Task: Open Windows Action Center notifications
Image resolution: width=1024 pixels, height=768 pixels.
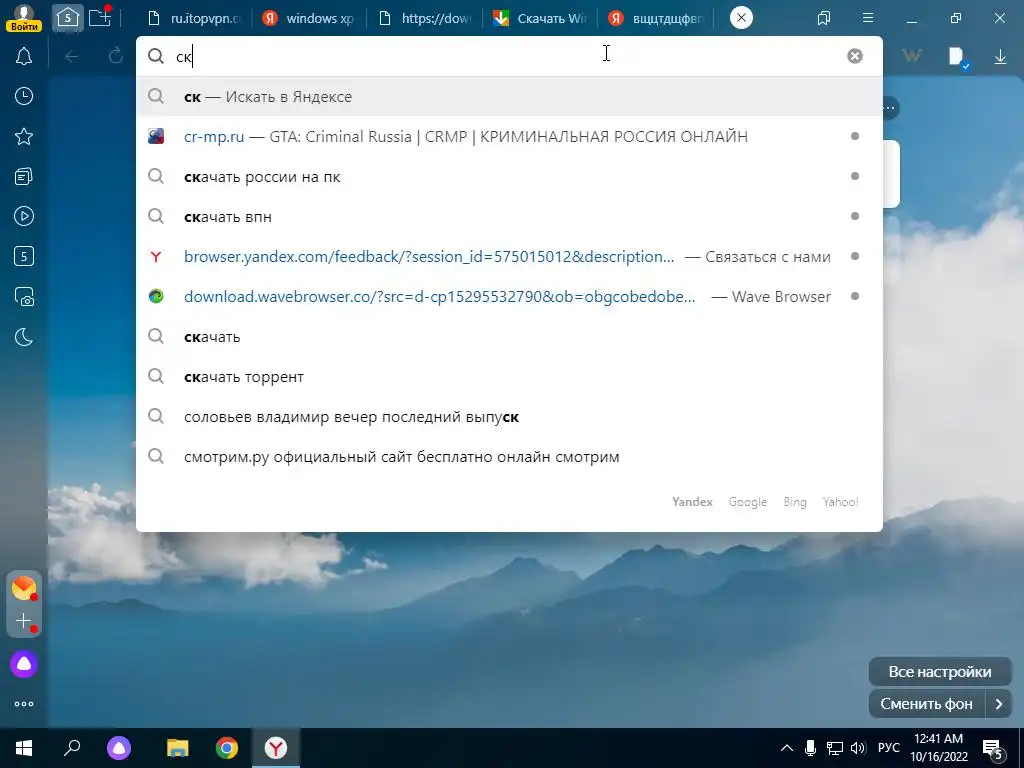Action: [993, 749]
